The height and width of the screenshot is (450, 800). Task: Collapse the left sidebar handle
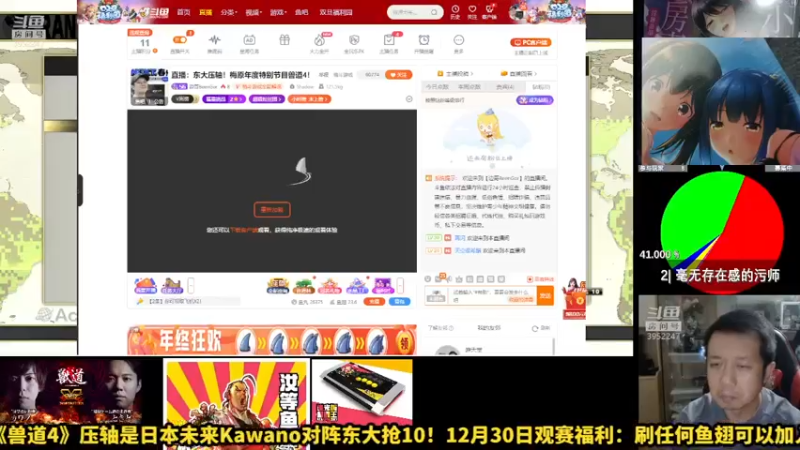click(x=80, y=190)
